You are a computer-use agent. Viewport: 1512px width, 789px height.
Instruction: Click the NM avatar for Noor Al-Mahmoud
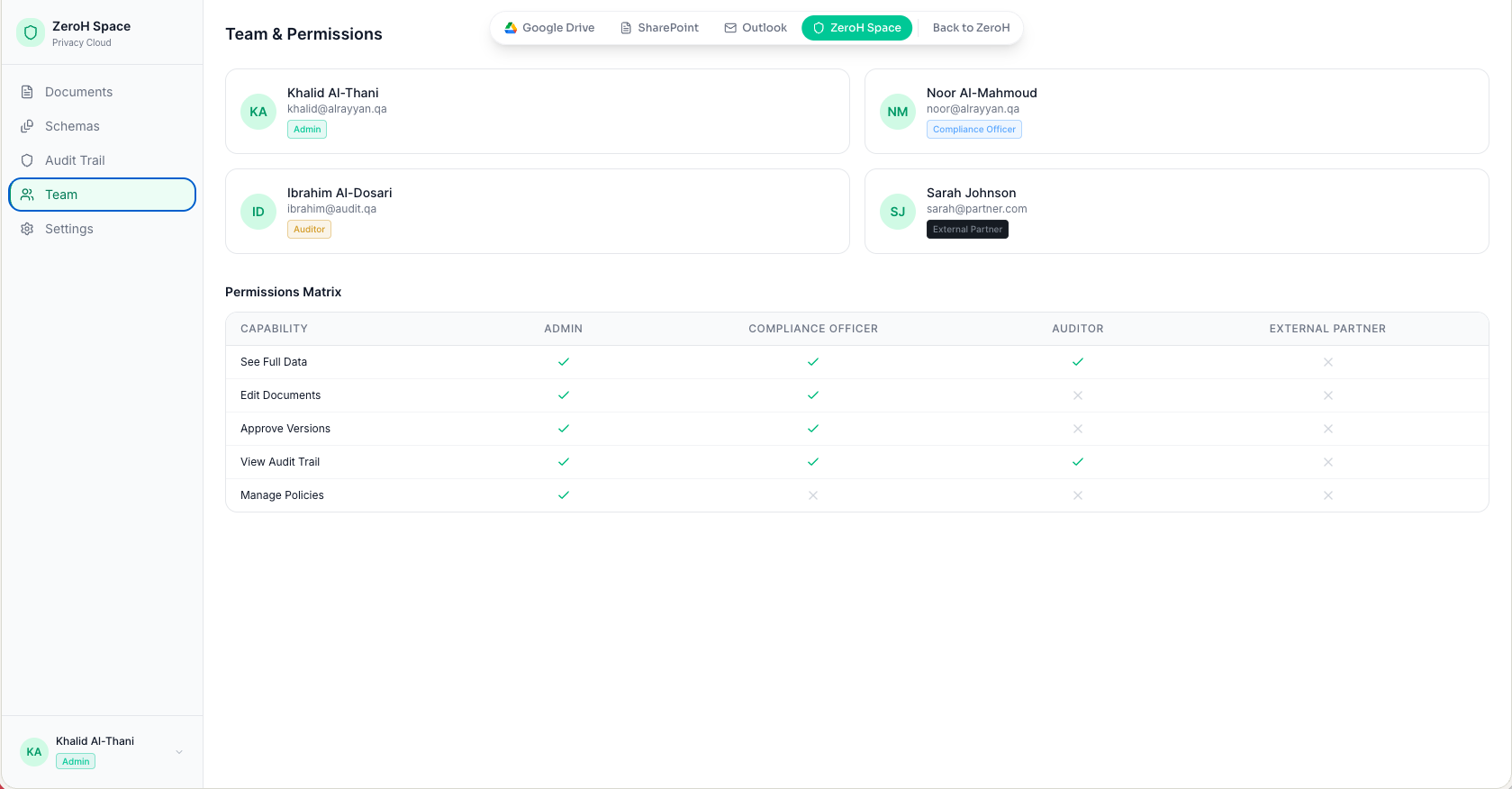[898, 112]
